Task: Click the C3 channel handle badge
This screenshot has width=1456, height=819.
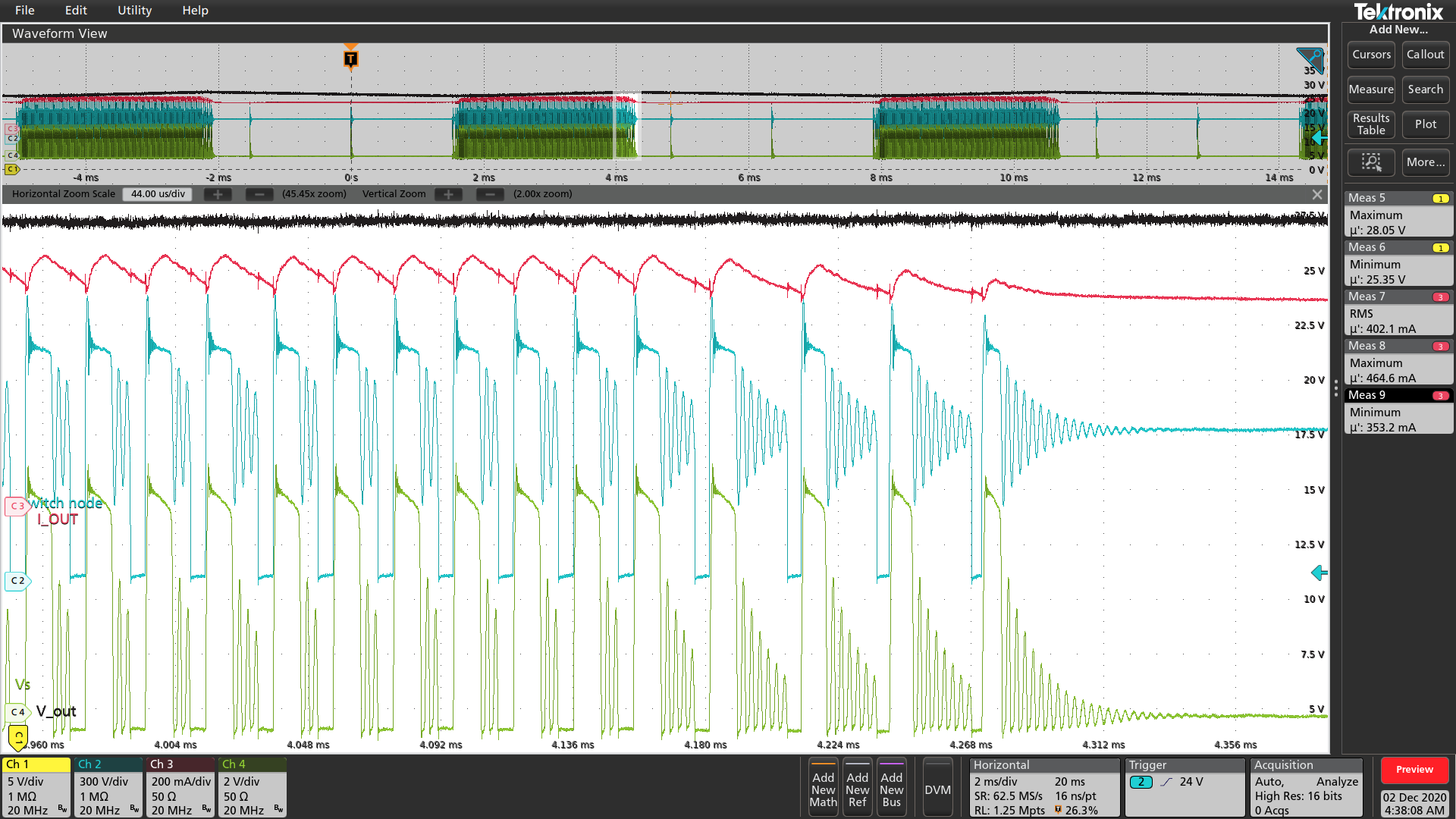Action: click(17, 506)
